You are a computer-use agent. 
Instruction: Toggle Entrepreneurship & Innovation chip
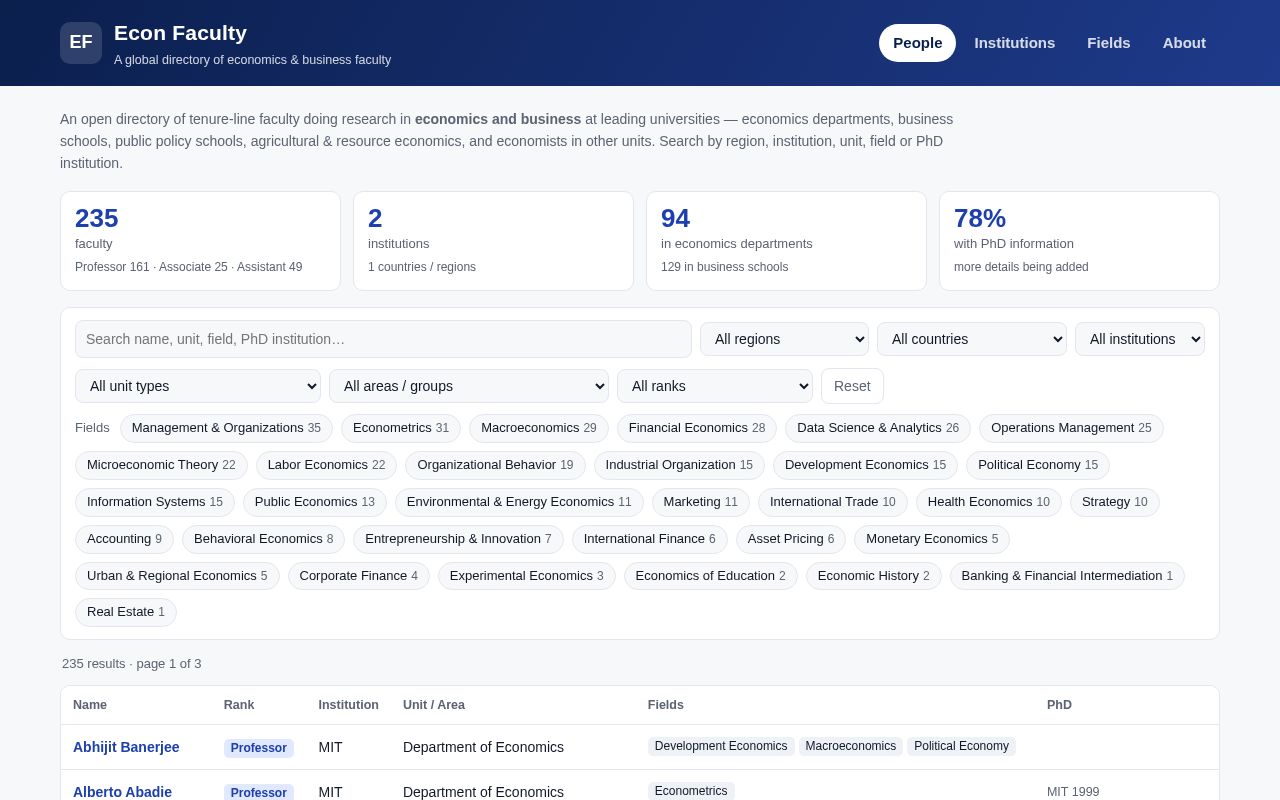(458, 539)
